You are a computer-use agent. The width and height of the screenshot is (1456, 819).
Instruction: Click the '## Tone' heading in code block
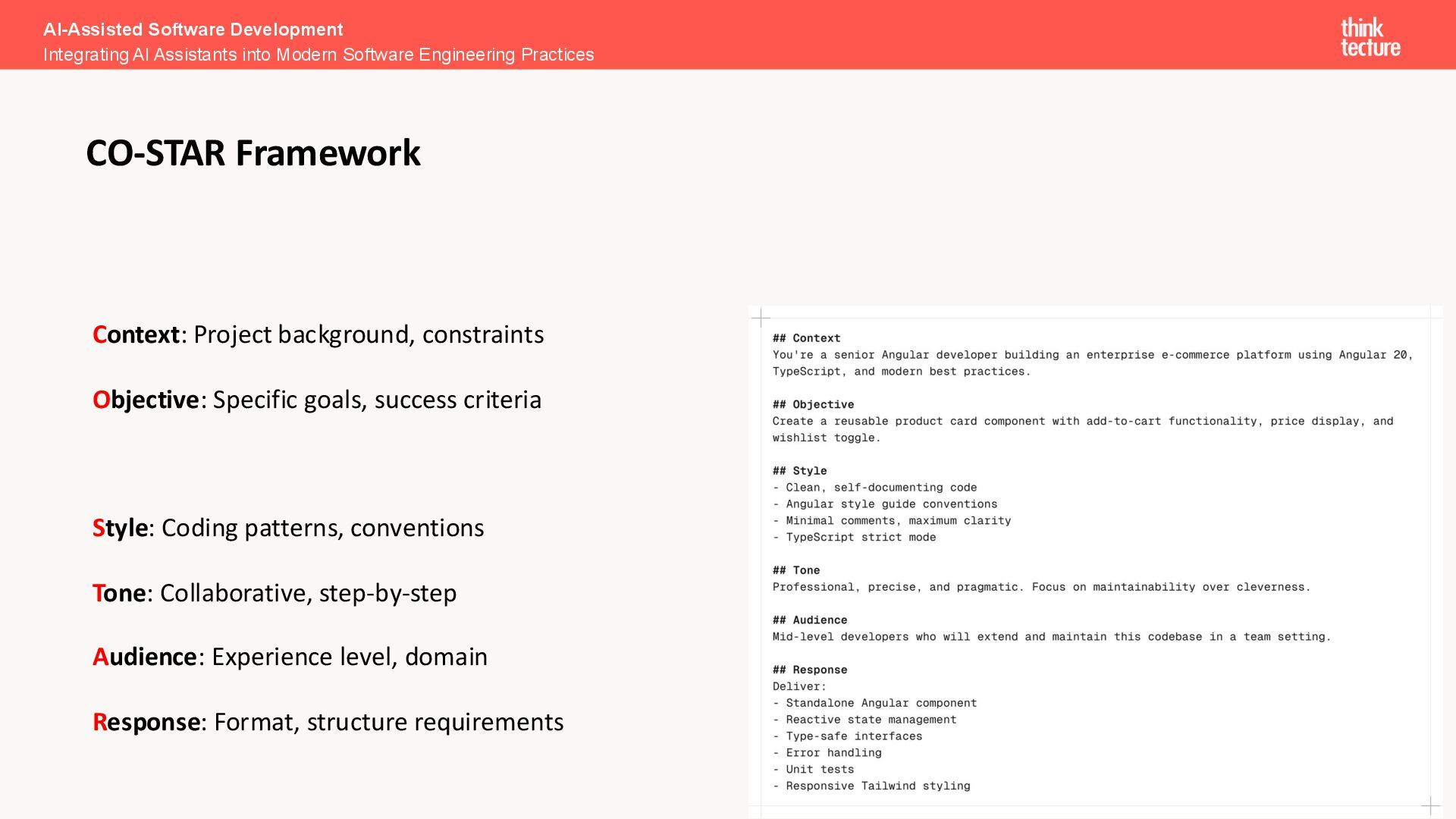(x=796, y=570)
